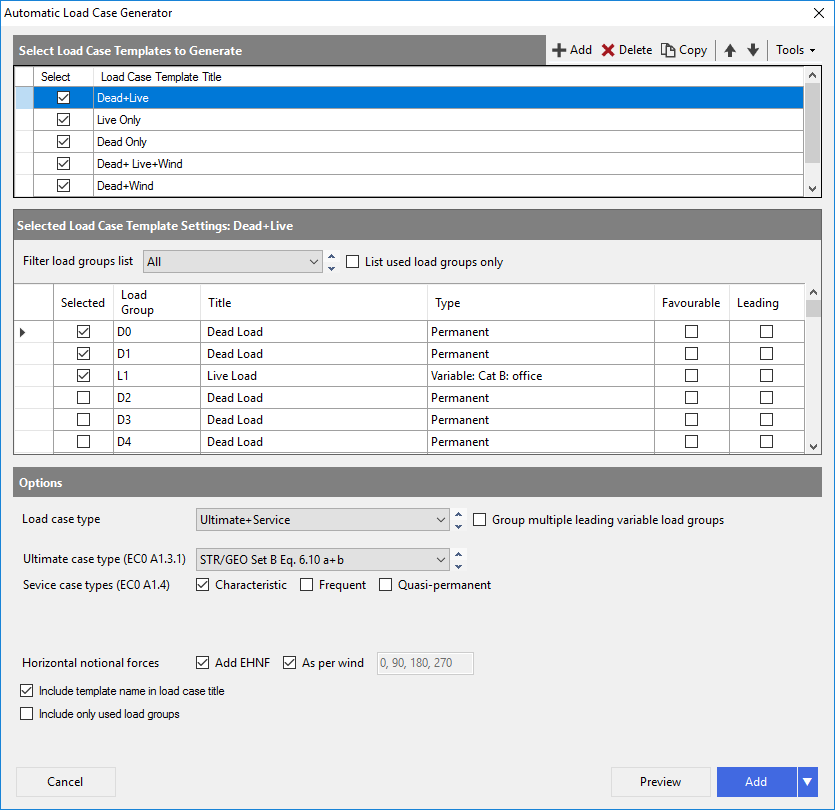Open the Ultimate case type dropdown
Image resolution: width=835 pixels, height=810 pixels.
pyautogui.click(x=322, y=560)
